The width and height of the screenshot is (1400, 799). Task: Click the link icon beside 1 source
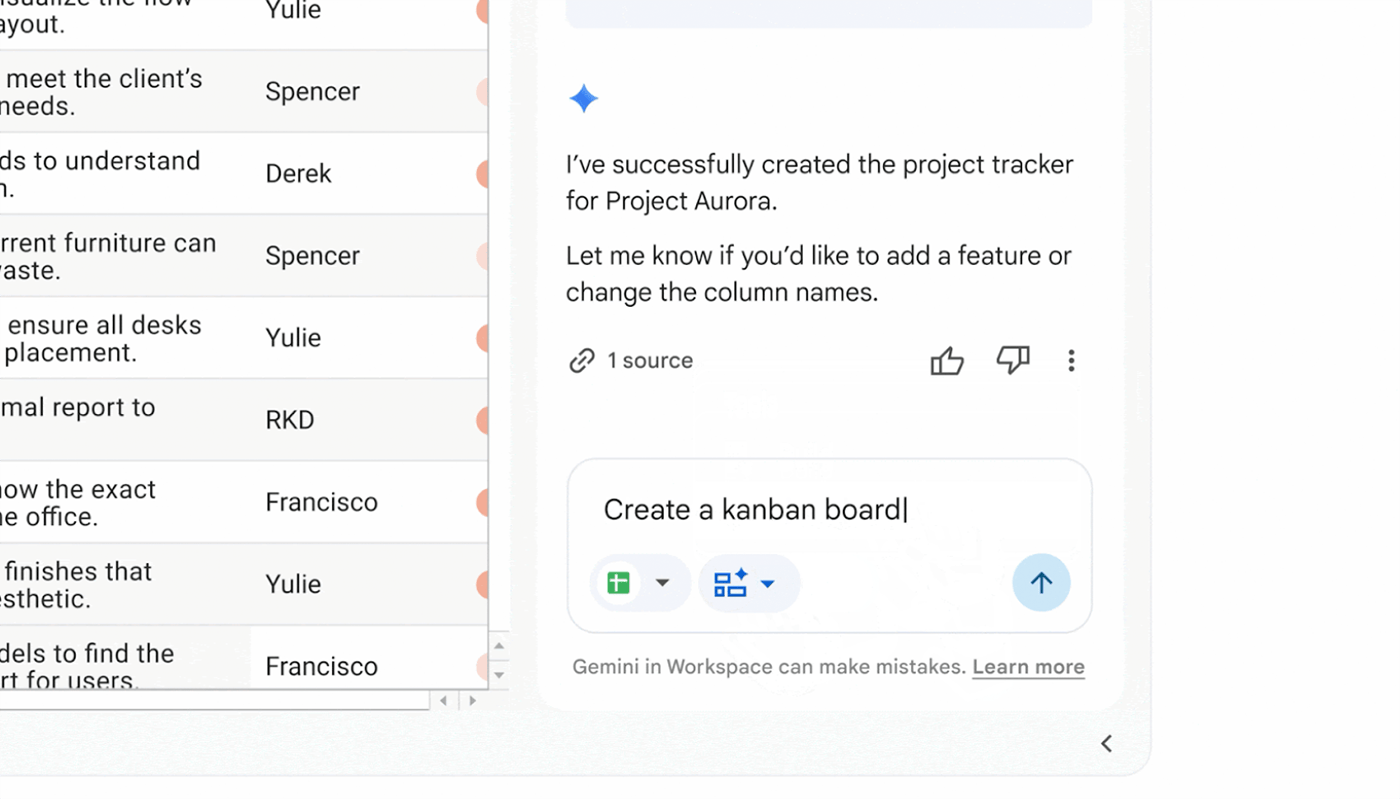click(x=582, y=361)
